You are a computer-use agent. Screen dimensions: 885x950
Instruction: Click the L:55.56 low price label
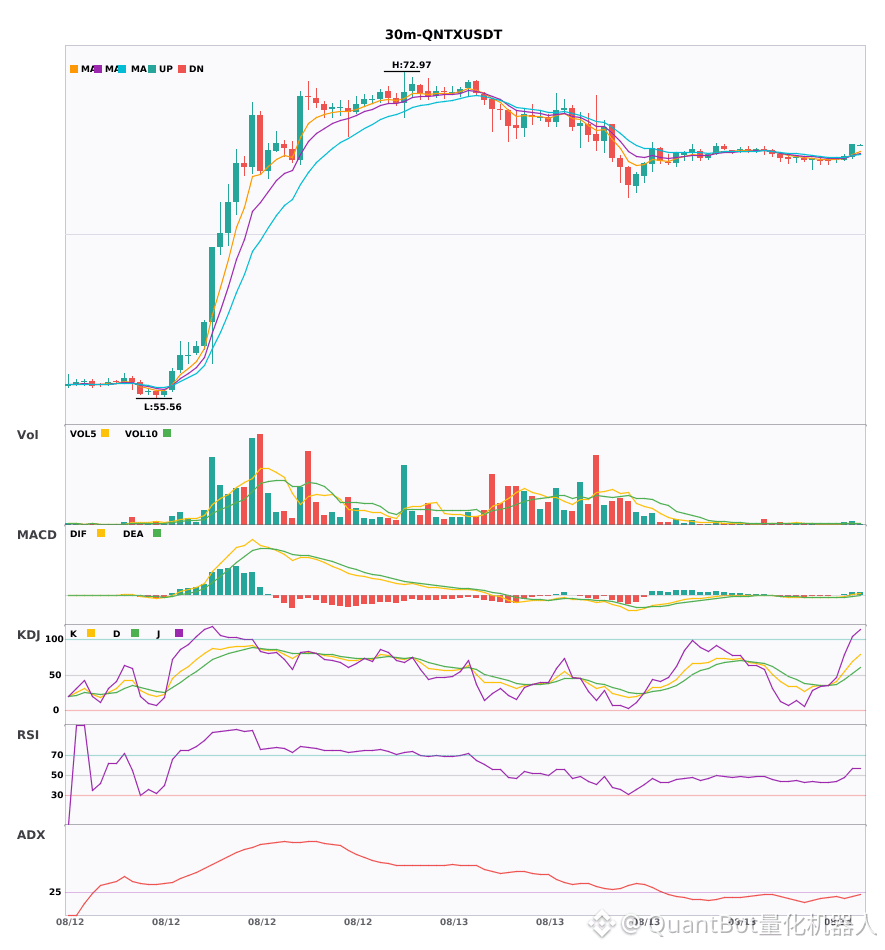(162, 407)
